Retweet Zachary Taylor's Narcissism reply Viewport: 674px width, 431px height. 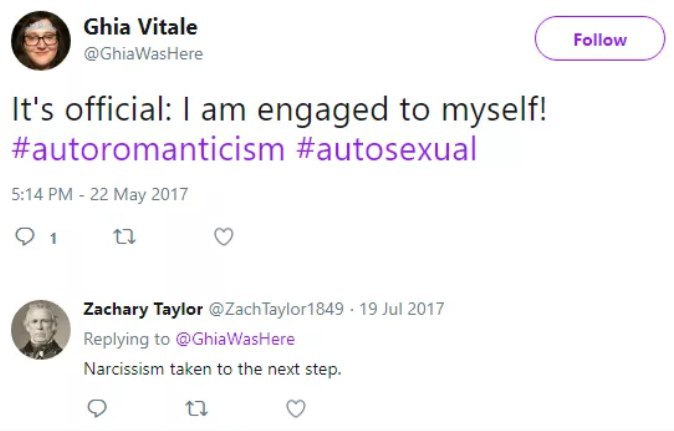(197, 408)
